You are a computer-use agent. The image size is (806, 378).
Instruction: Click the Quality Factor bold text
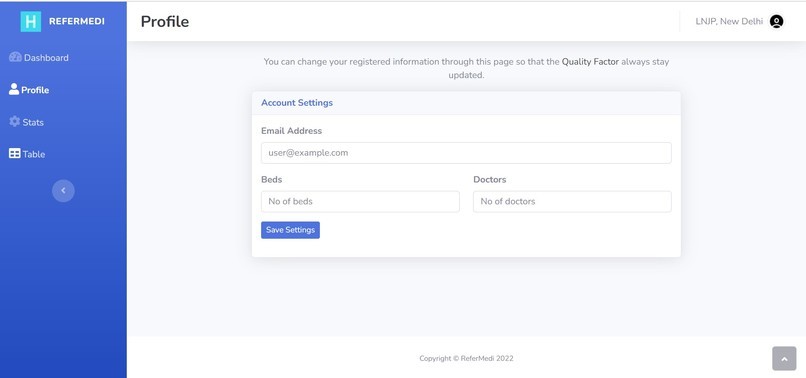pos(590,62)
